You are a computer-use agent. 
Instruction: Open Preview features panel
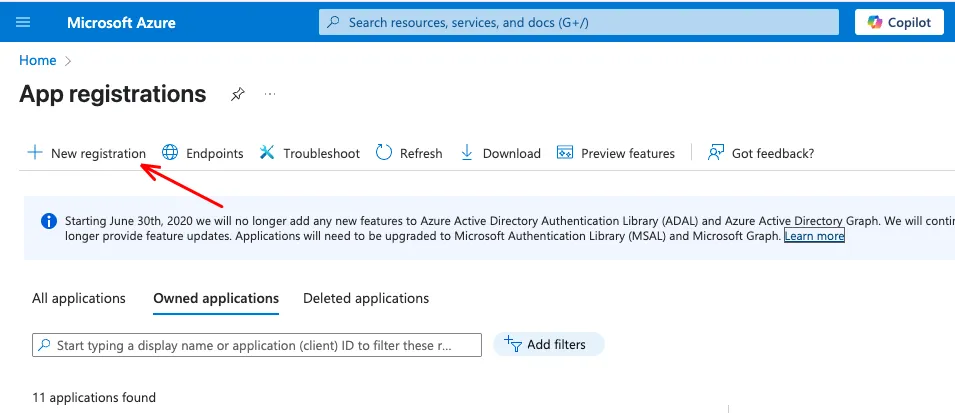[616, 153]
